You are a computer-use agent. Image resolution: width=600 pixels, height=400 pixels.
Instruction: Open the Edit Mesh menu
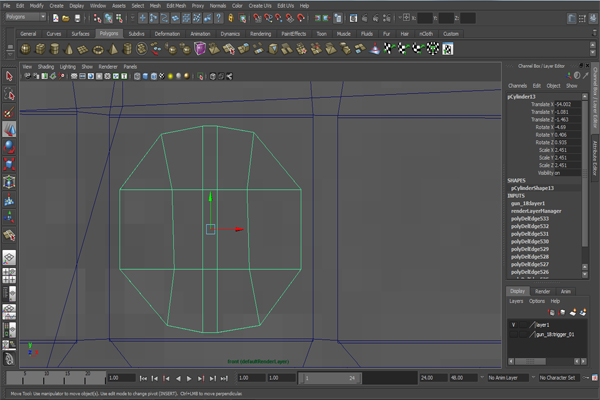tap(176, 6)
